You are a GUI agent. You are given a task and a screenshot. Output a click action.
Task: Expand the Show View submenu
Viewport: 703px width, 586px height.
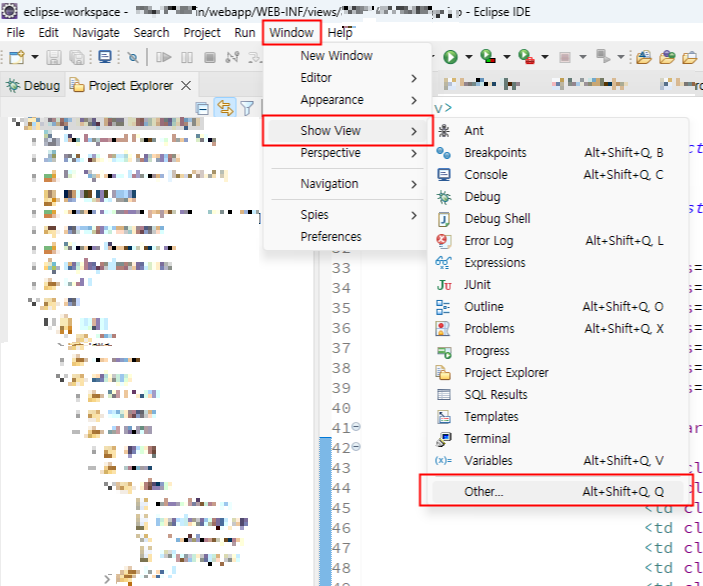346,130
